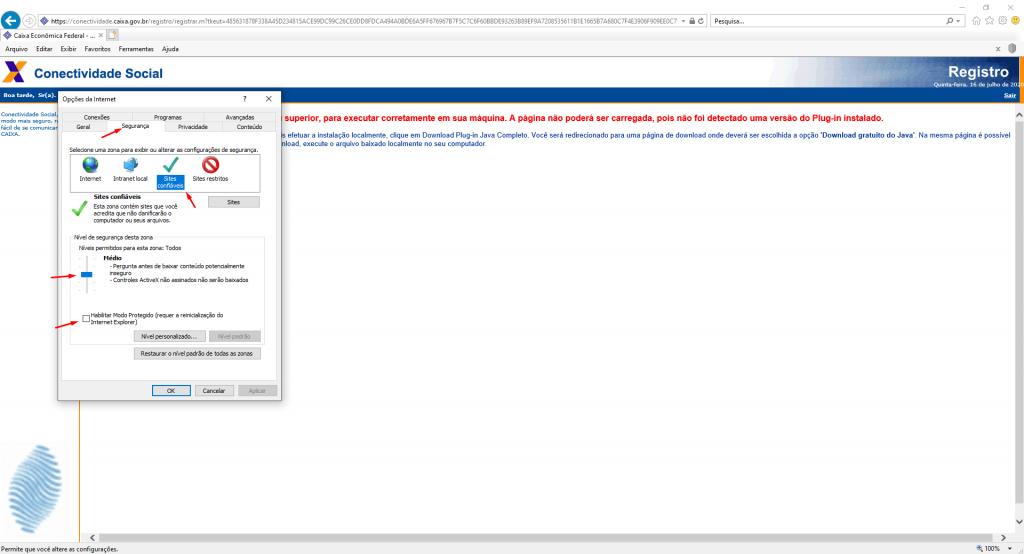Switch to the Privacidade tab

point(192,127)
